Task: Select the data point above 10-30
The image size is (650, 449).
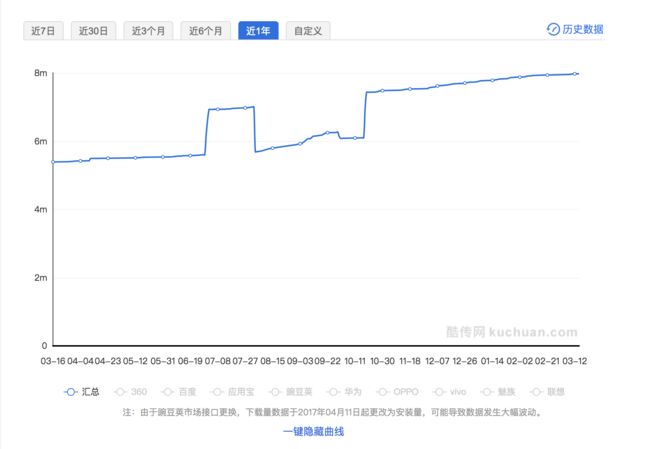Action: point(382,90)
